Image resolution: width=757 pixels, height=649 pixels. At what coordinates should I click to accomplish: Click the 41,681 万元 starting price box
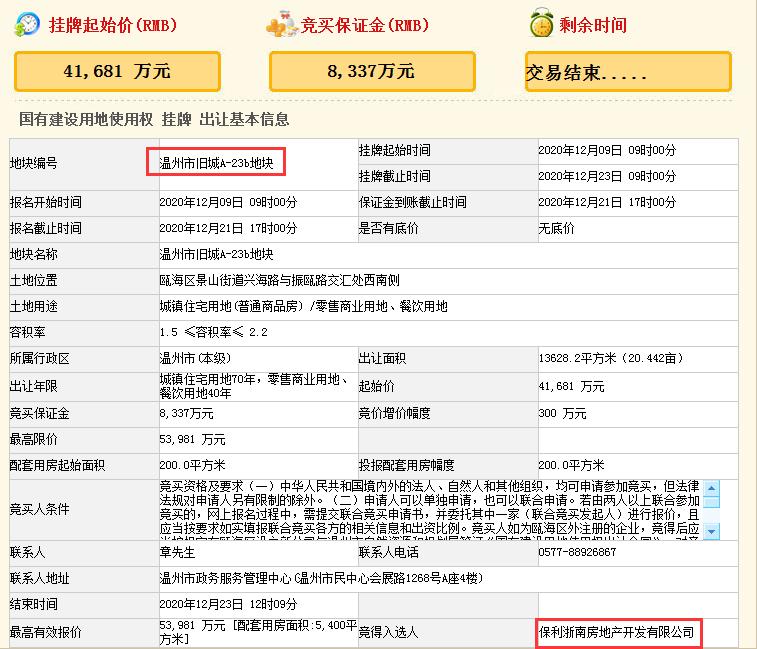[x=117, y=71]
